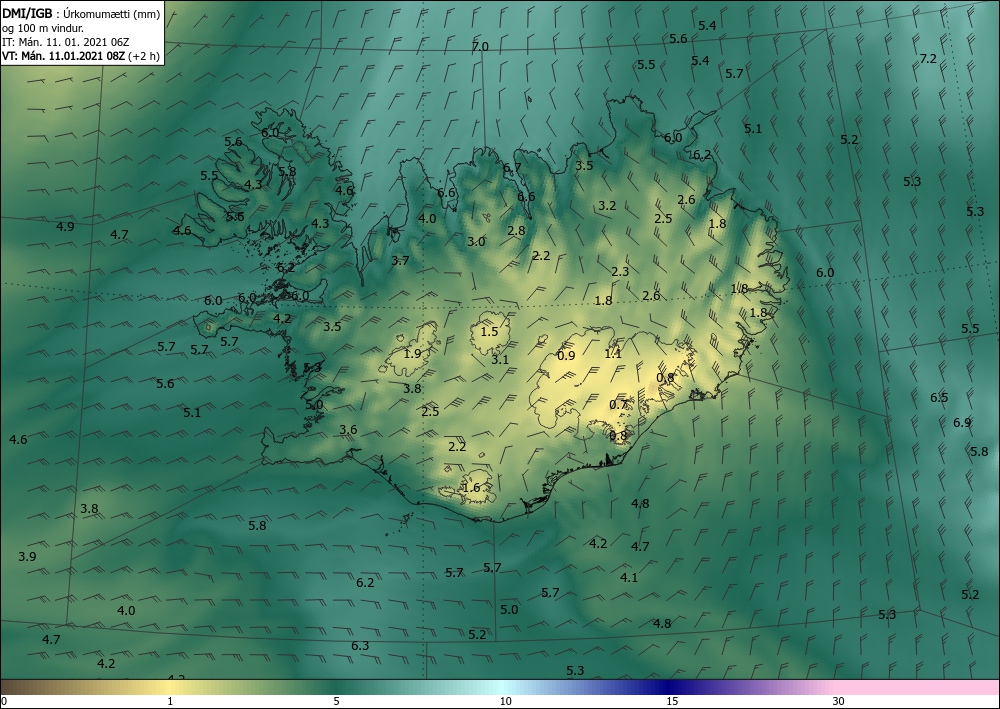Select the 3.7 value on the map
The image size is (1000, 709).
pyautogui.click(x=400, y=260)
